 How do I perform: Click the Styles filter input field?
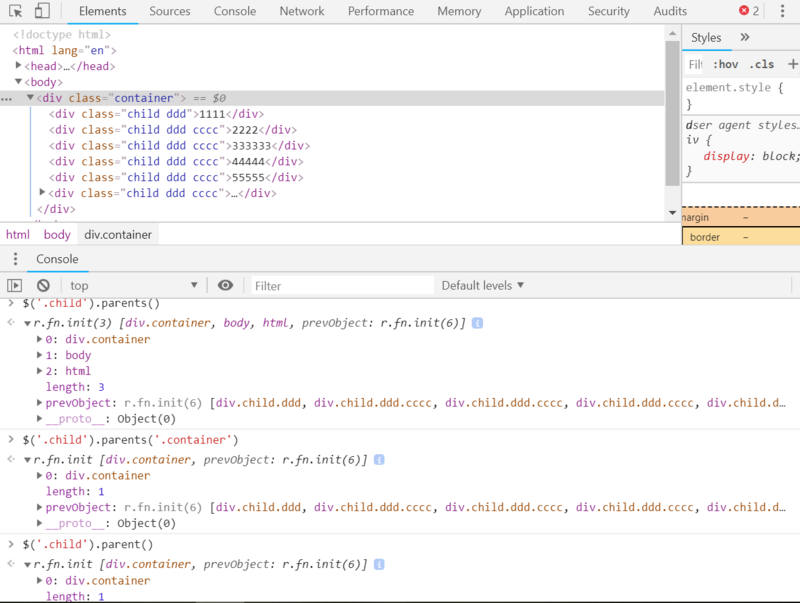(696, 64)
